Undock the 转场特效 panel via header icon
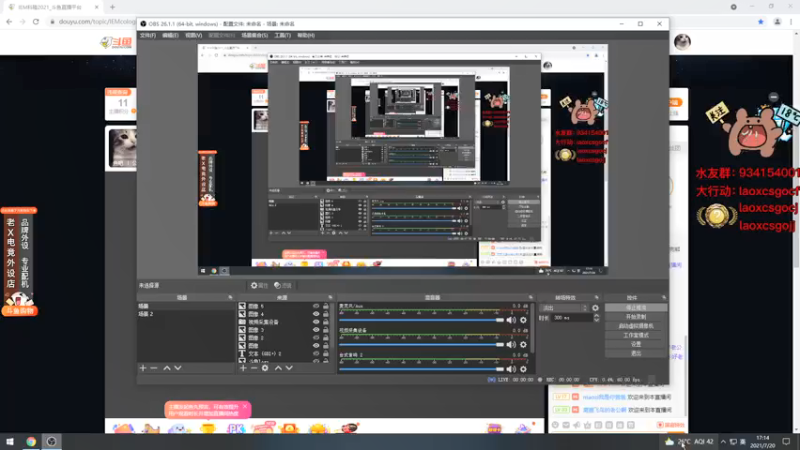This screenshot has width=800, height=450. [596, 297]
